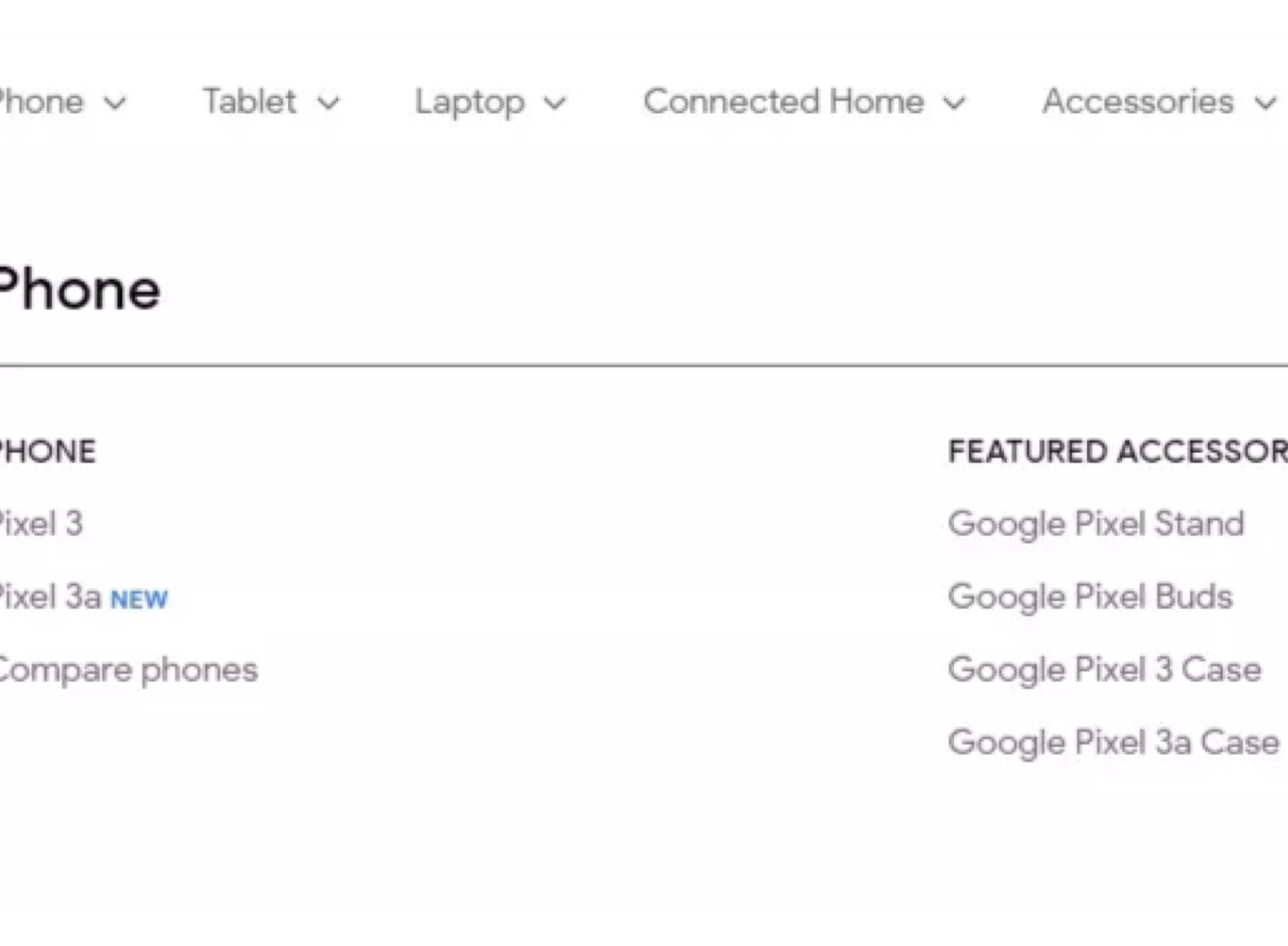Select the Laptop navigation item text
Screen dimensions: 1288x946
pyautogui.click(x=470, y=103)
